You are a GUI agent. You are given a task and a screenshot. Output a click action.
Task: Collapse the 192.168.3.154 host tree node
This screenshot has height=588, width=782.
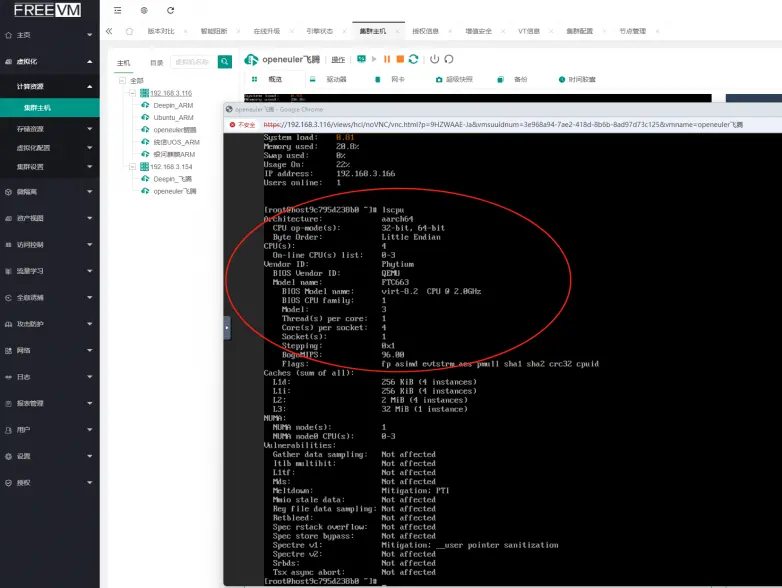point(133,167)
